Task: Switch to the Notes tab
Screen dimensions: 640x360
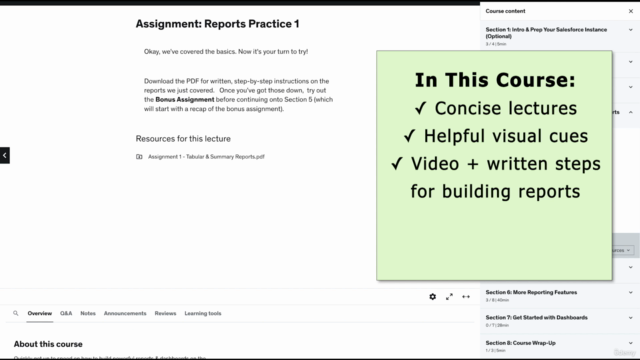Action: pos(88,313)
